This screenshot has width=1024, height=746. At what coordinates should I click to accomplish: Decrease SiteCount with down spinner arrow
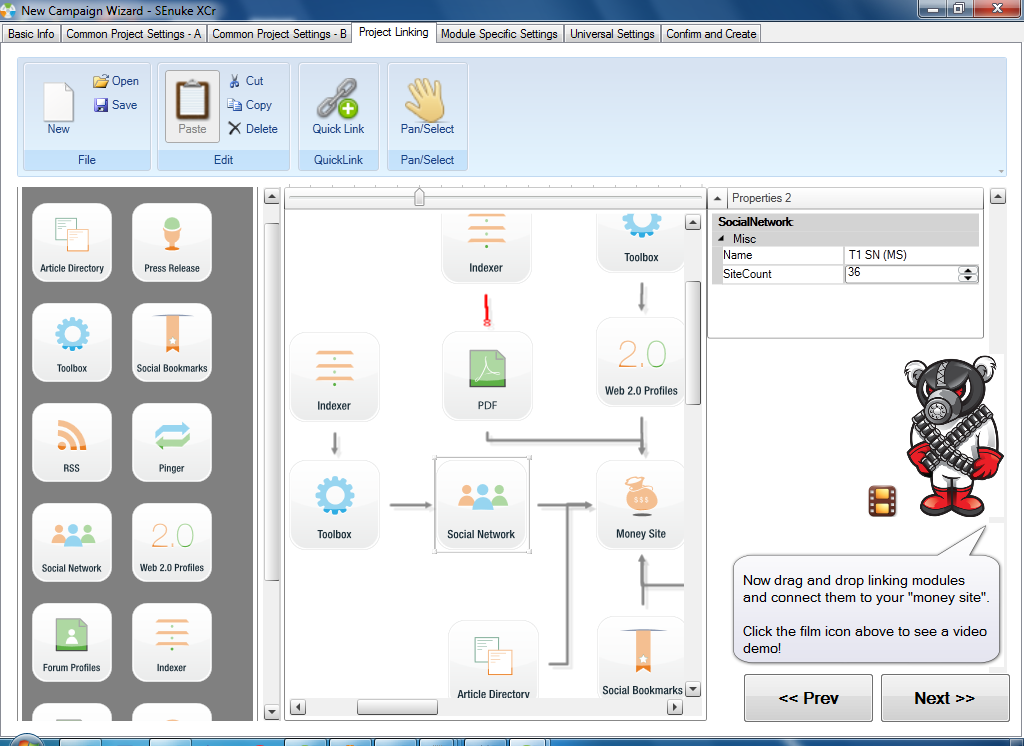click(x=968, y=278)
